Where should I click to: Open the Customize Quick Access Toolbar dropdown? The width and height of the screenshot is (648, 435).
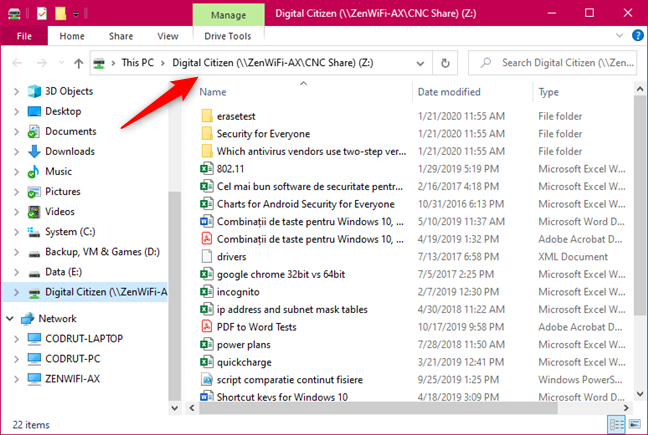[x=76, y=14]
